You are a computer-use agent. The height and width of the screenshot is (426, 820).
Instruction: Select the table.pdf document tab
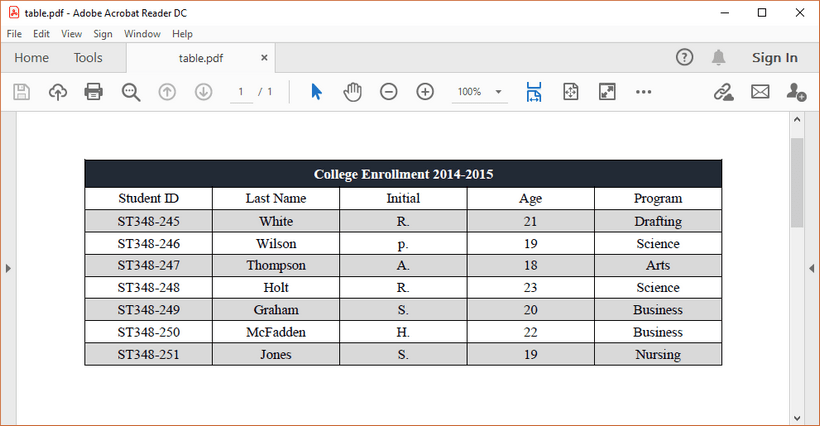(x=201, y=58)
